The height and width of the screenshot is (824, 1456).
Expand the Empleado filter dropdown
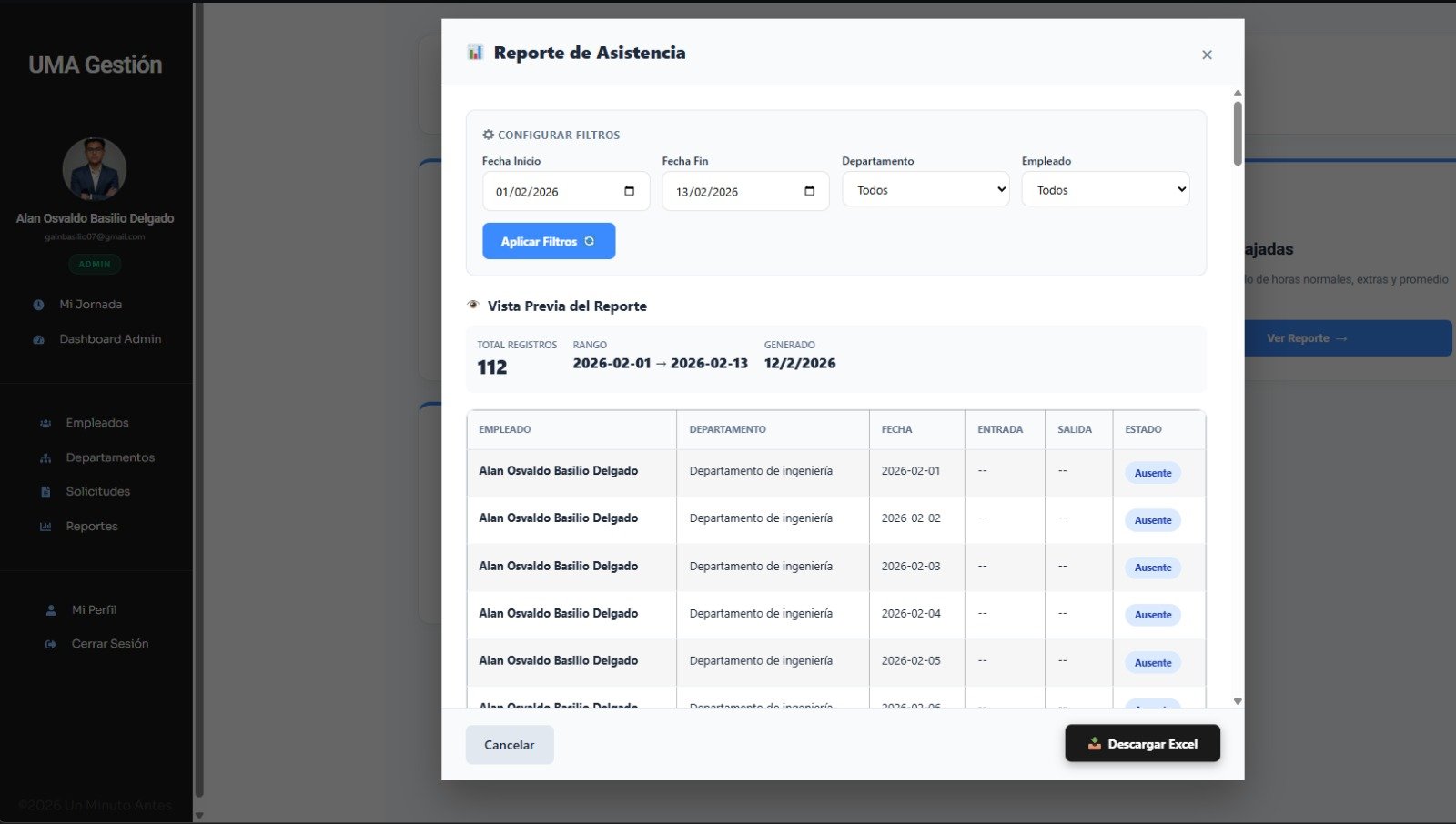point(1106,190)
